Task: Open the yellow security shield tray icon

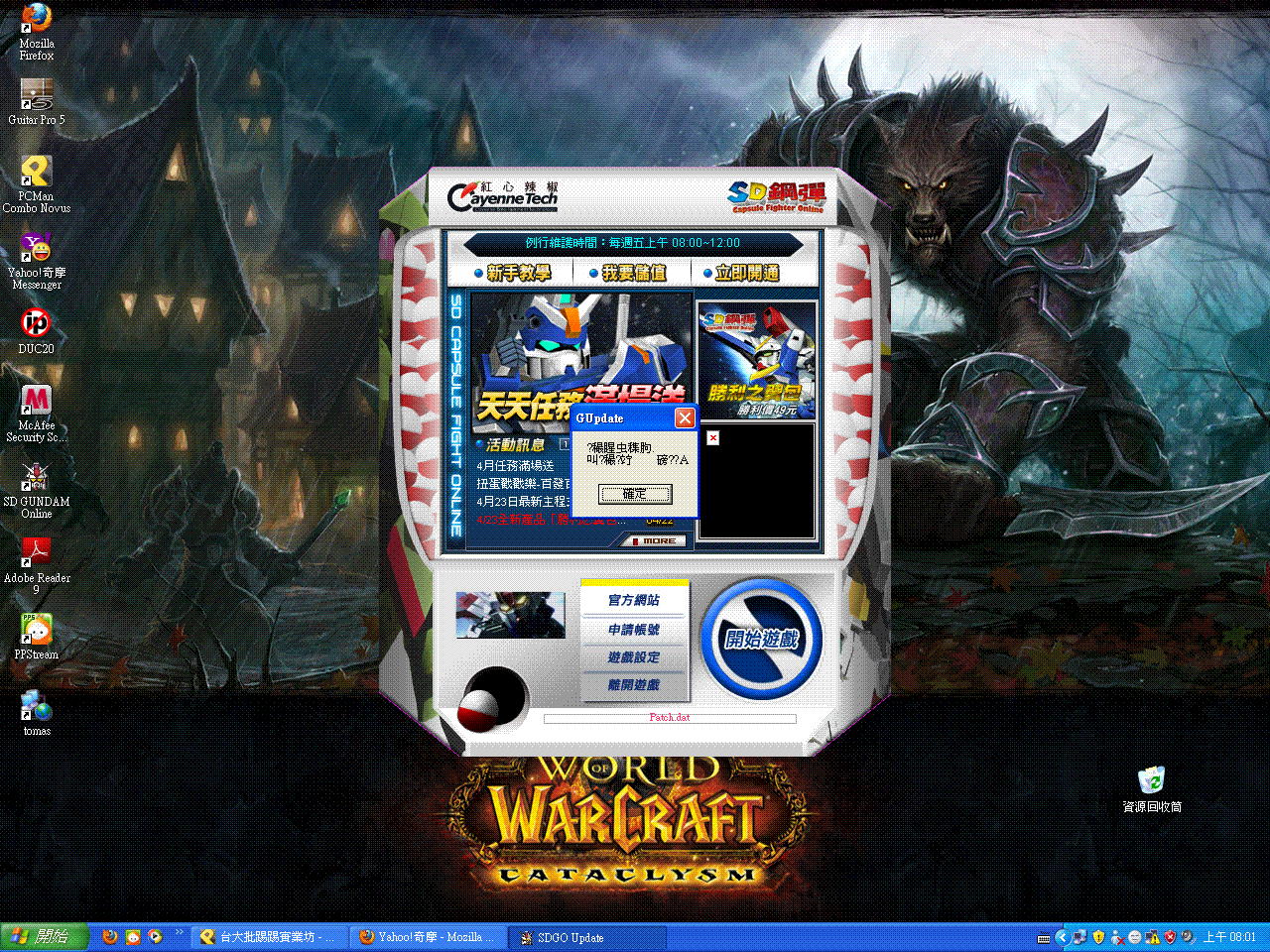Action: tap(1098, 937)
